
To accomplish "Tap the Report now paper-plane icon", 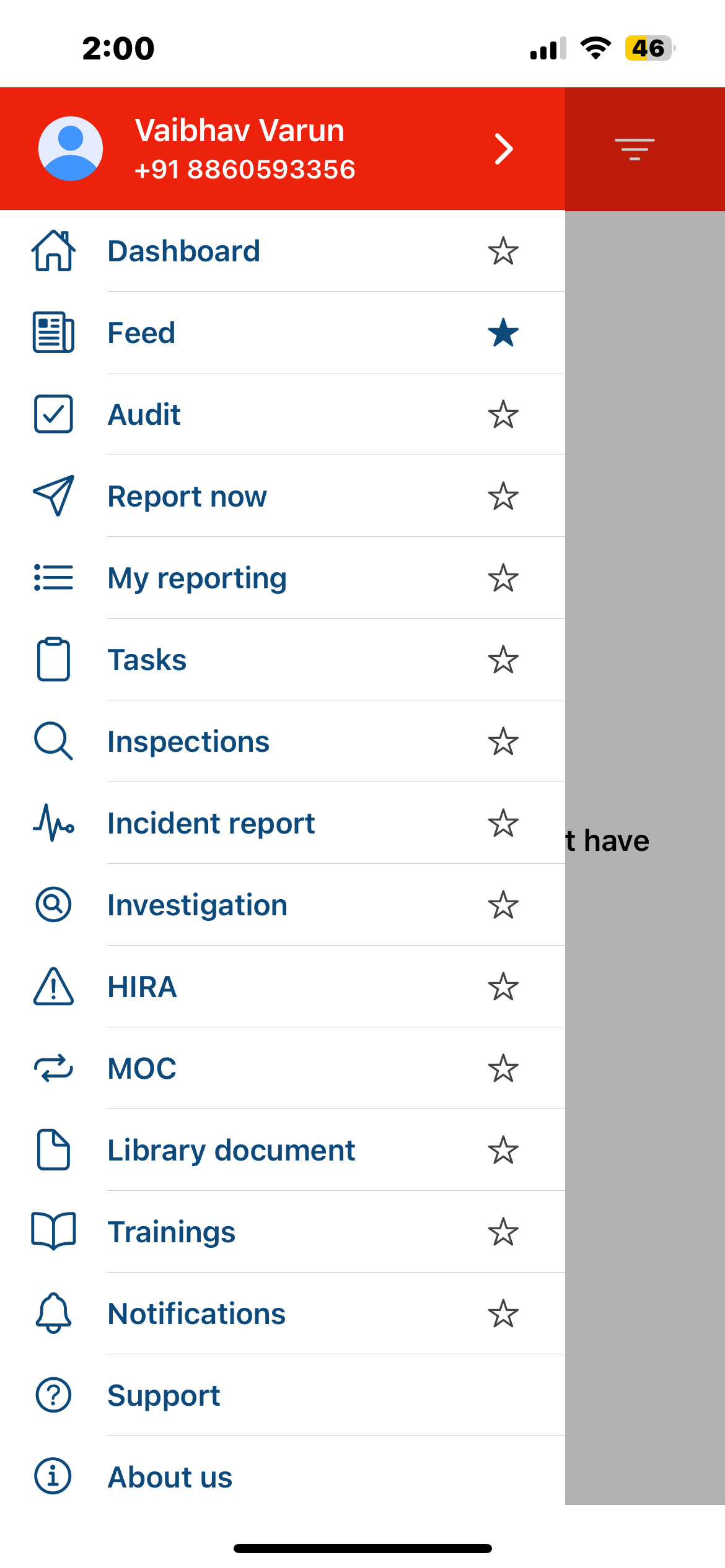I will pos(53,496).
